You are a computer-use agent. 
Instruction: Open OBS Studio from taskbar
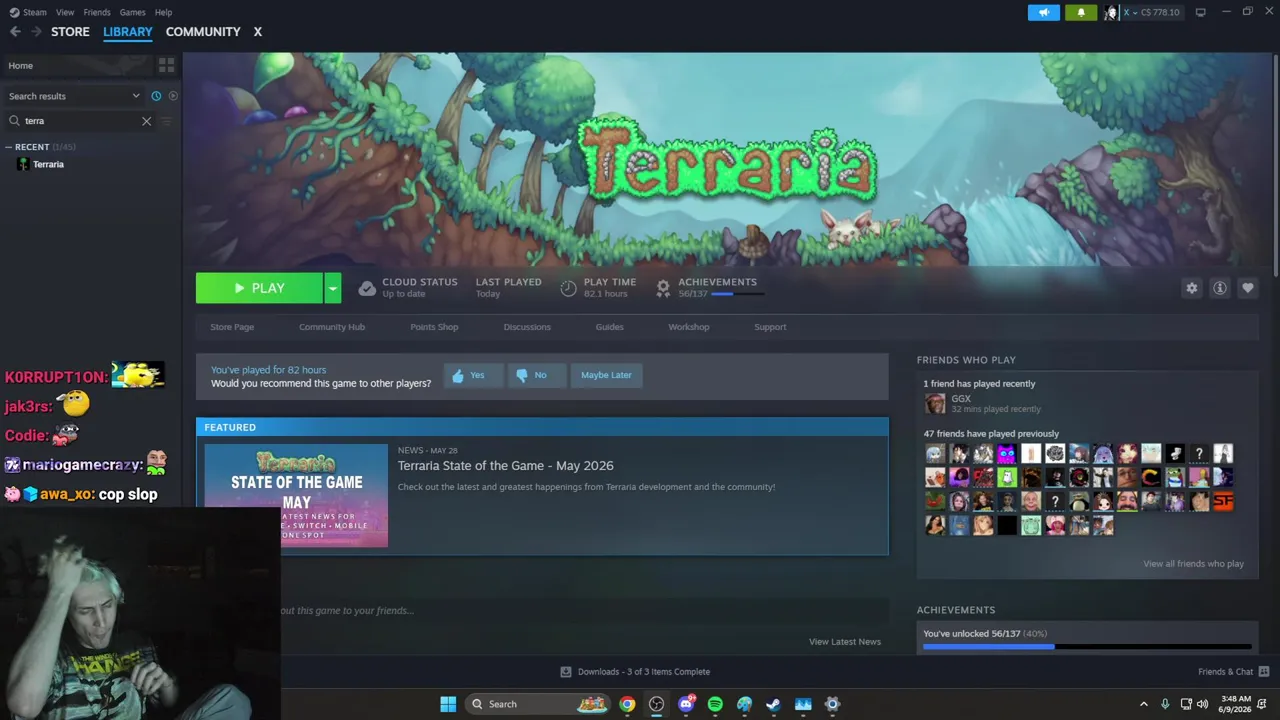[656, 704]
